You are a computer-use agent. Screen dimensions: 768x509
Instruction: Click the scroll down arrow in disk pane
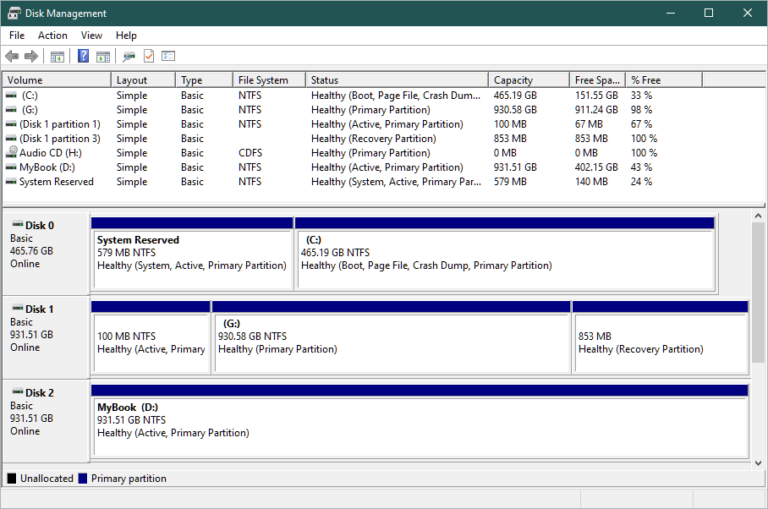758,462
